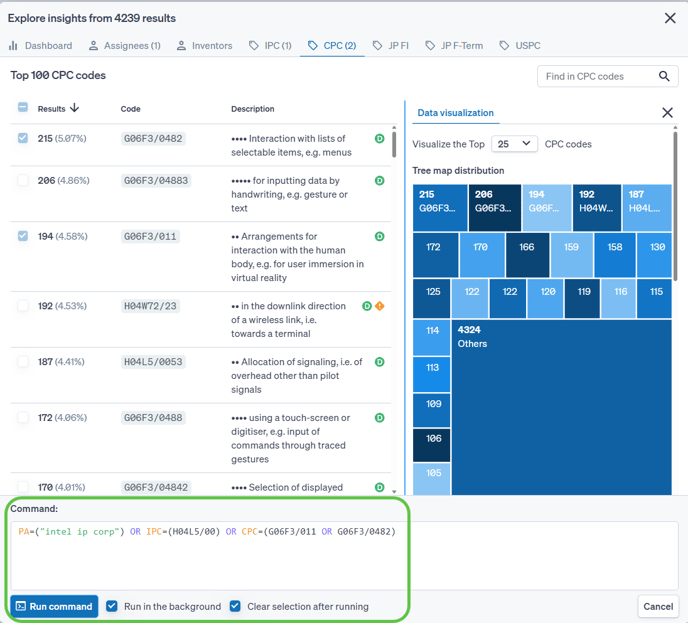Screen dimensions: 688x623
Task: Click green D badge for G06F3/0488 row
Action: click(380, 418)
